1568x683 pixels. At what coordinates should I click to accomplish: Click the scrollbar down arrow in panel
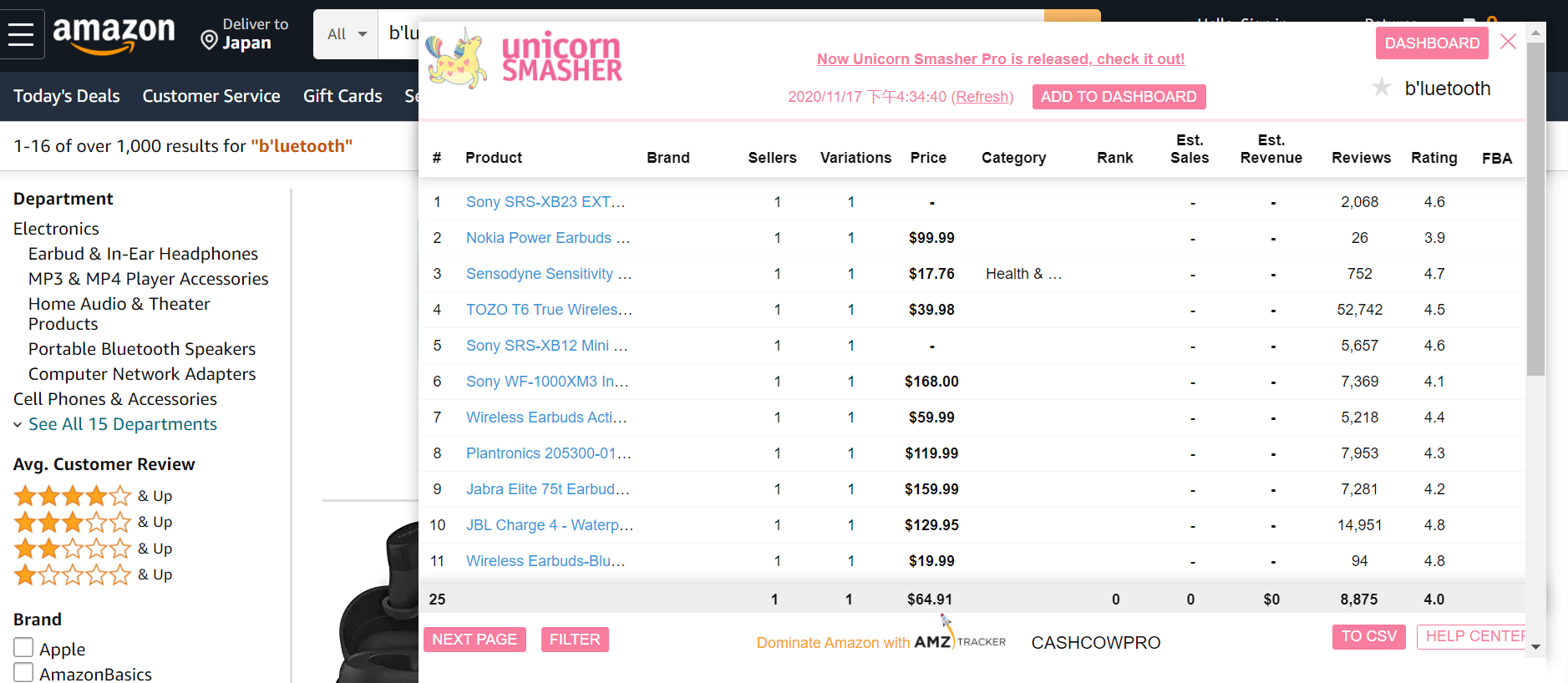[1535, 647]
